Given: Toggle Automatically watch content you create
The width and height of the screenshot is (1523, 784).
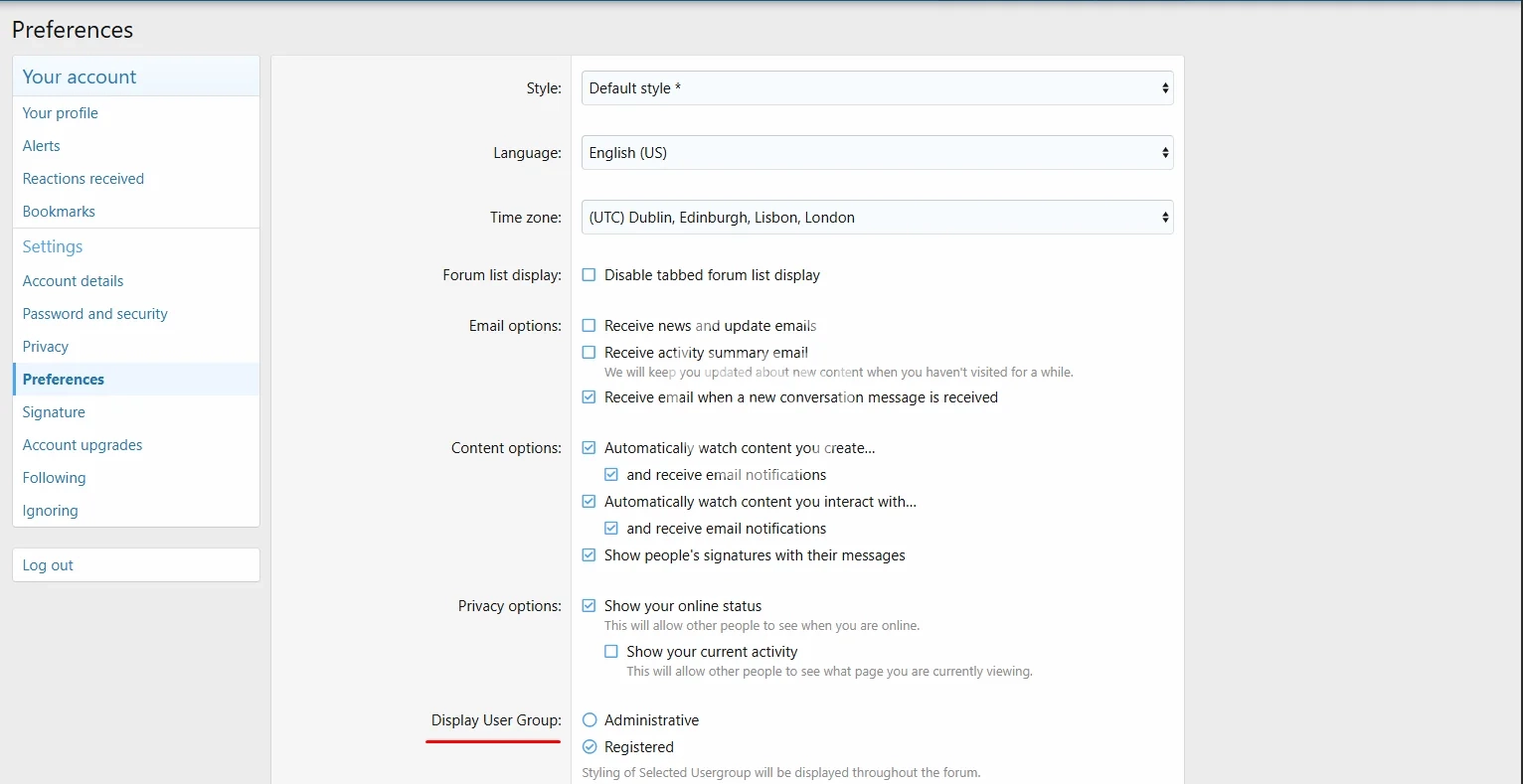Looking at the screenshot, I should coord(590,448).
